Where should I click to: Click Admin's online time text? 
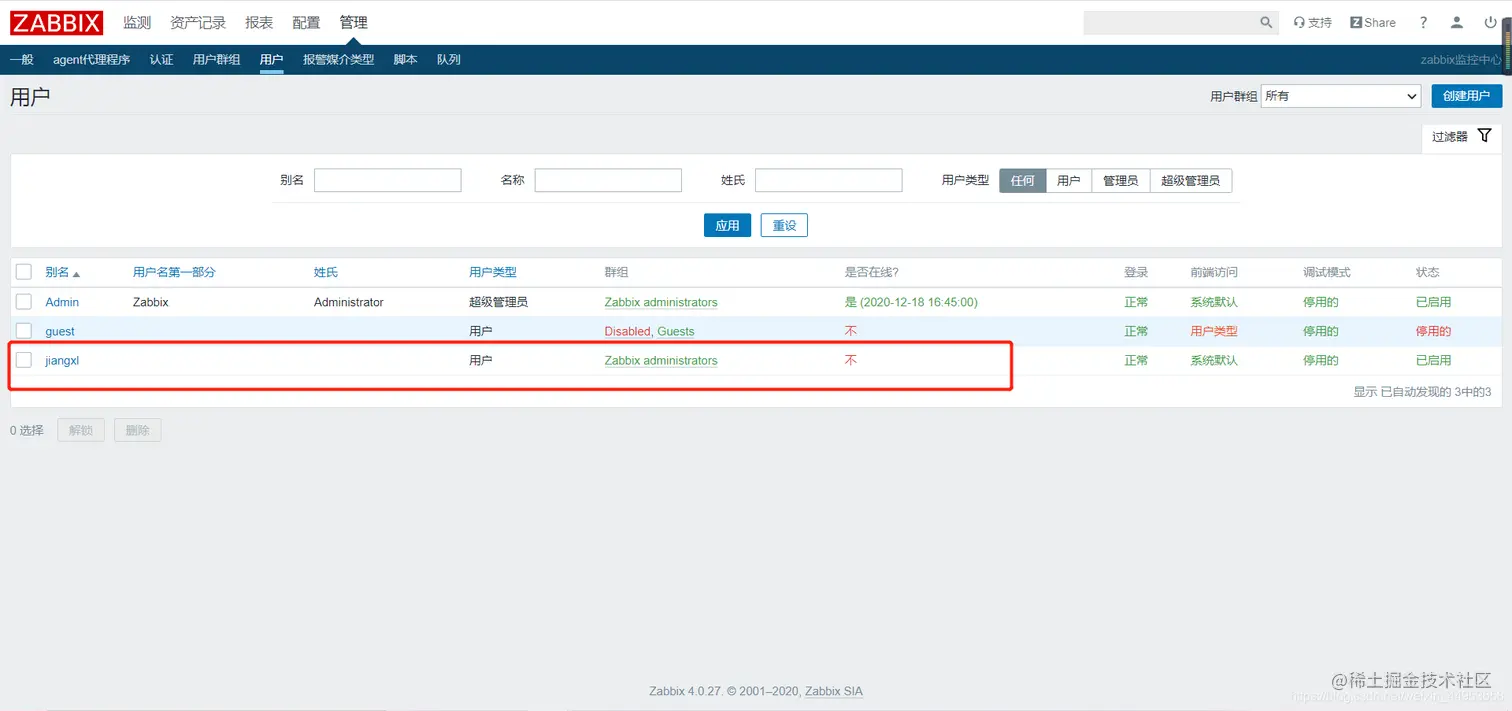[911, 302]
